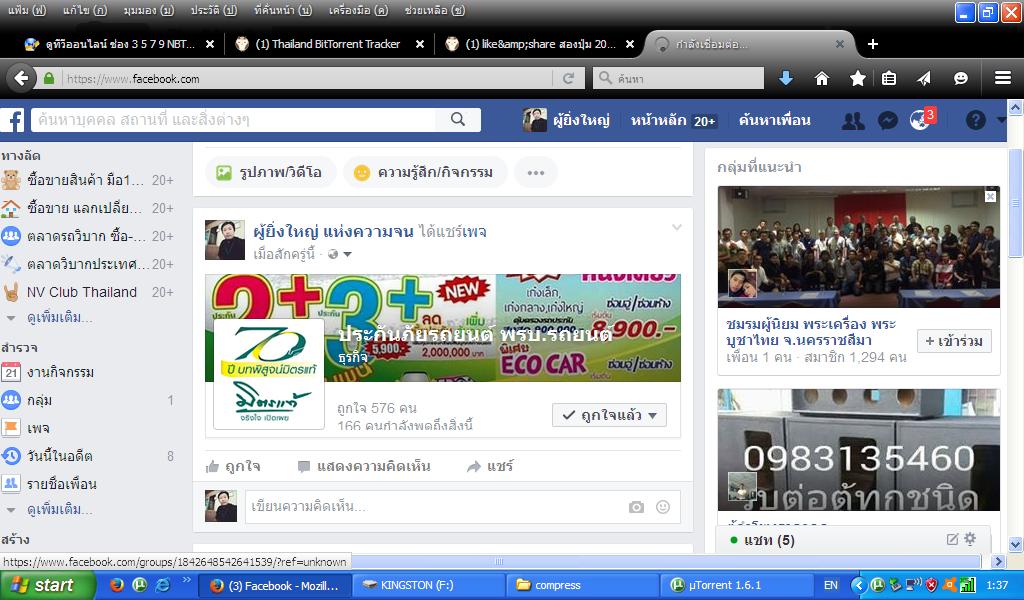
Task: Click the Facebook search input field
Action: (x=234, y=120)
